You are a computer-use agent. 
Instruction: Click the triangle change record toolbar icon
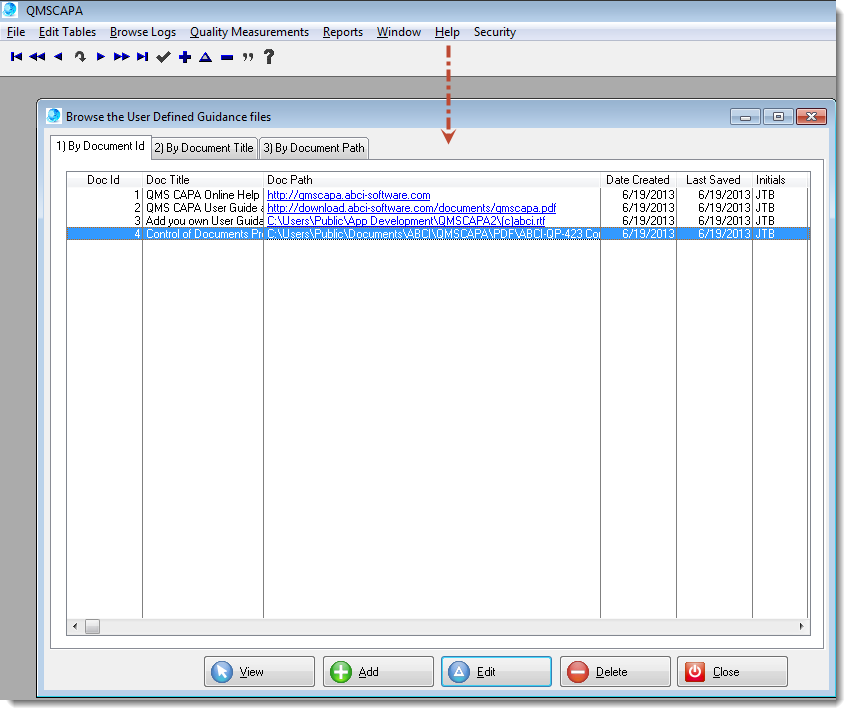pyautogui.click(x=206, y=57)
